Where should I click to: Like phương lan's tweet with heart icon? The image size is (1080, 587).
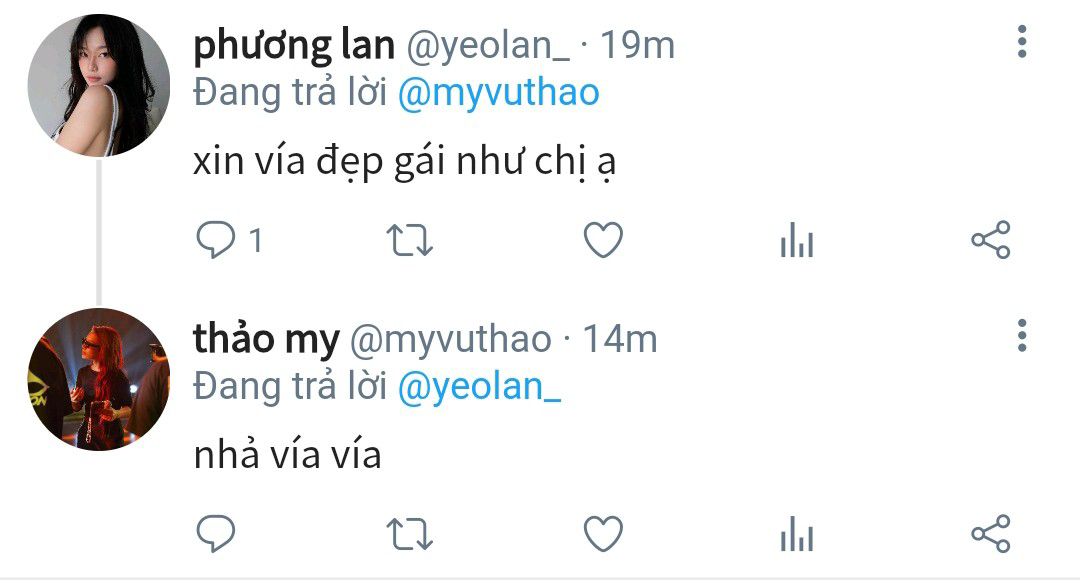pyautogui.click(x=603, y=240)
